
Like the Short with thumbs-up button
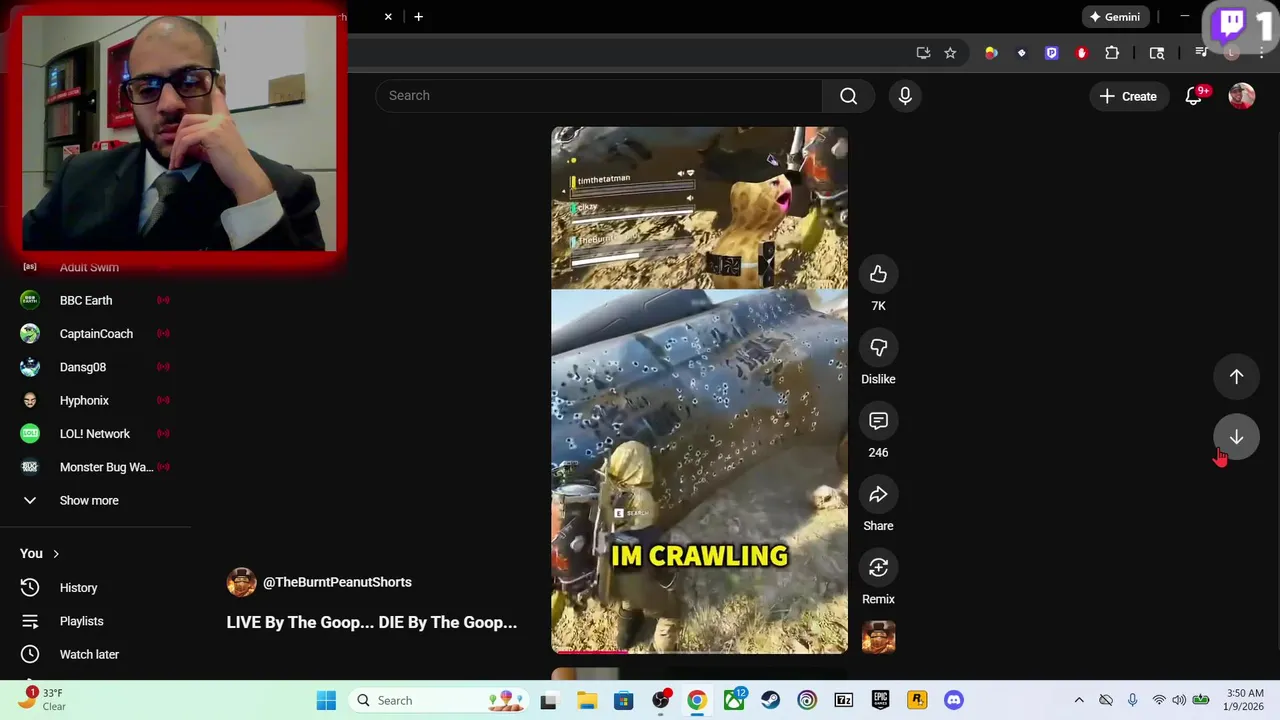coord(878,274)
